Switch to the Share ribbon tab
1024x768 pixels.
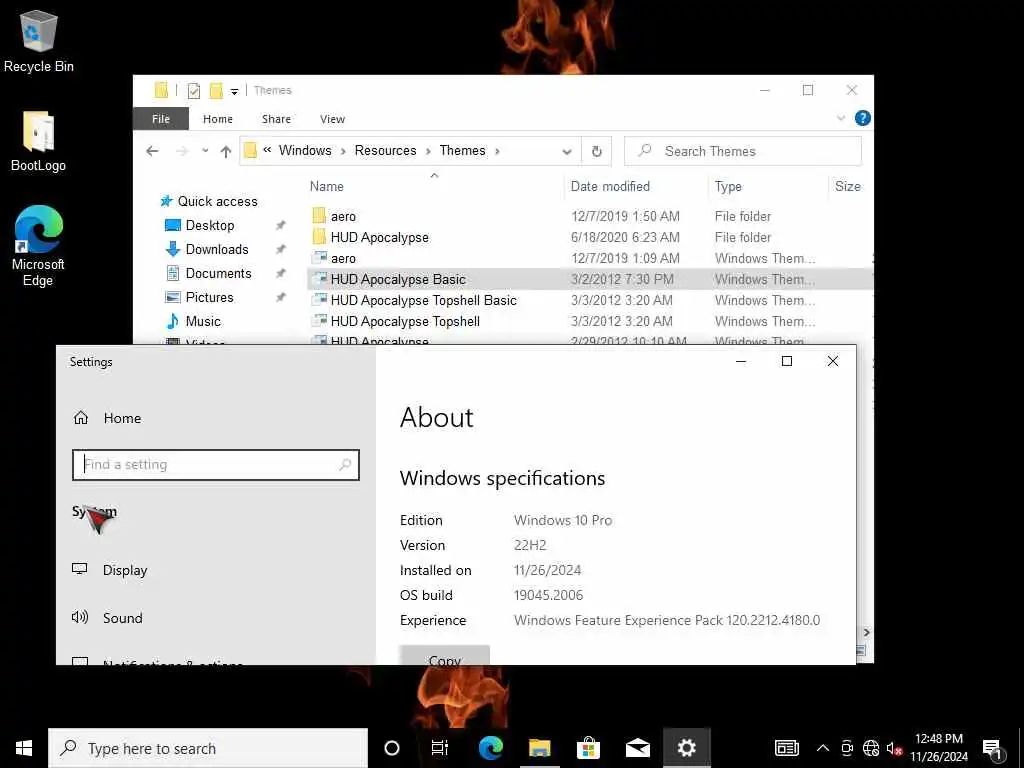click(x=276, y=119)
